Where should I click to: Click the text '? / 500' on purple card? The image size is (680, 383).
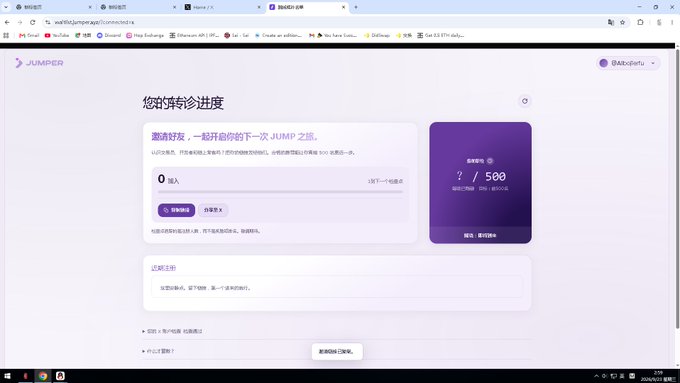(481, 176)
